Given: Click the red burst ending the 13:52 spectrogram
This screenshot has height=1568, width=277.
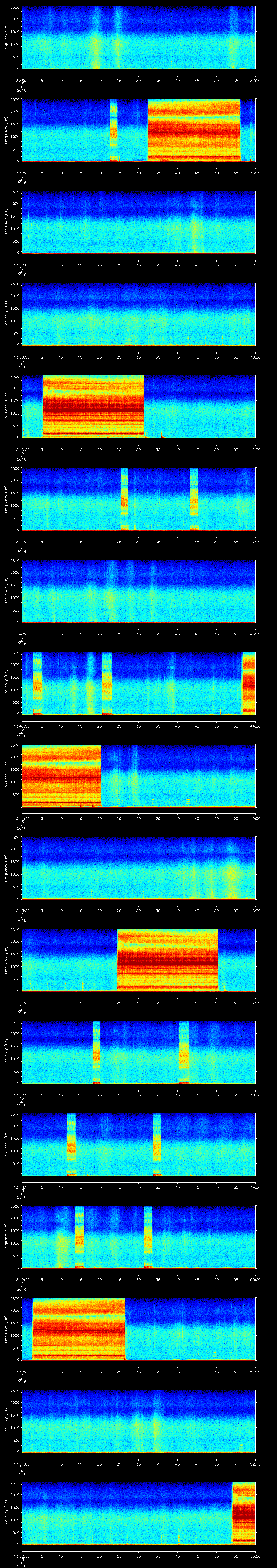Looking at the screenshot, I should (243, 1513).
